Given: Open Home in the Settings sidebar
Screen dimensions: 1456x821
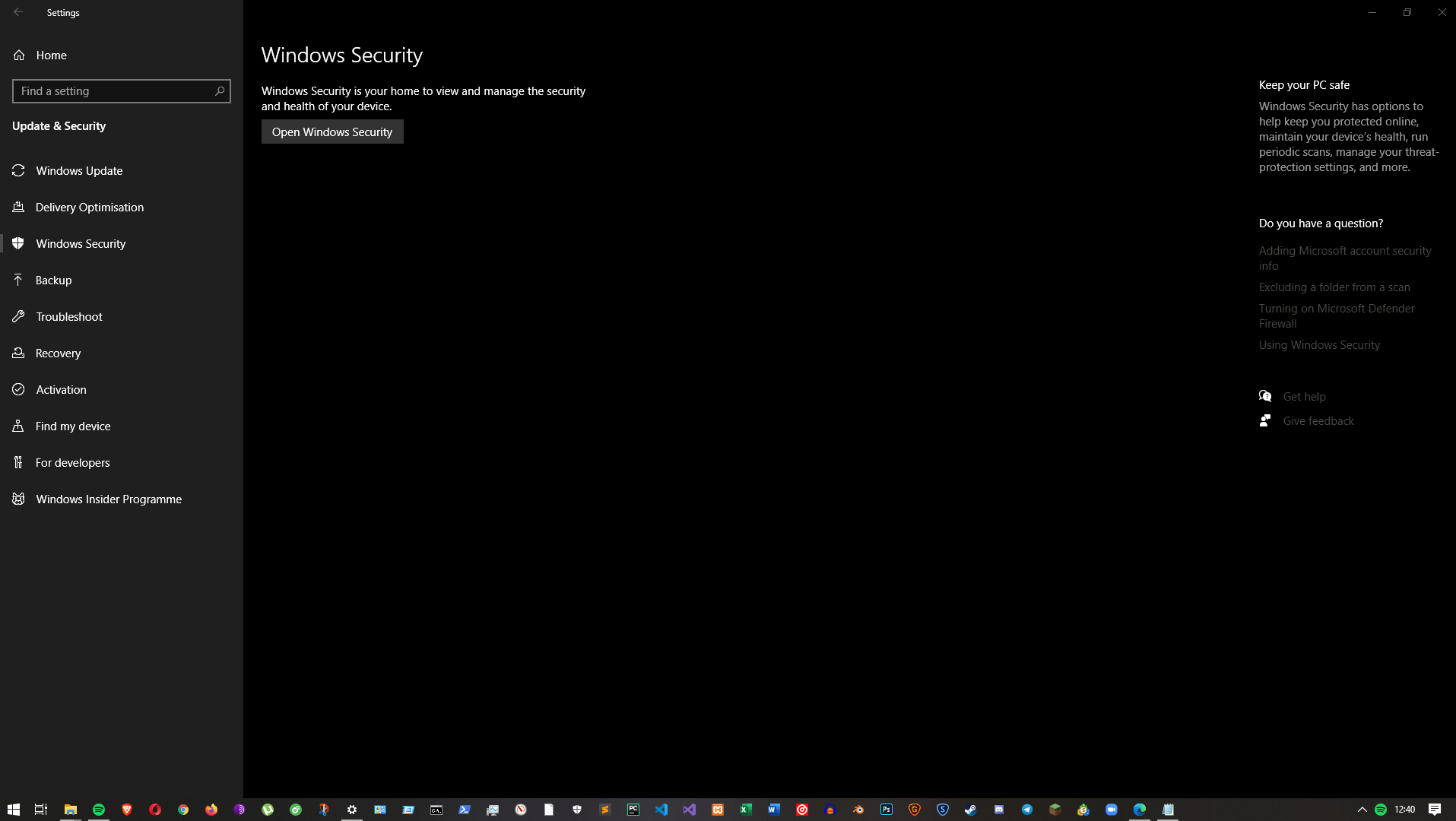Looking at the screenshot, I should click(122, 55).
